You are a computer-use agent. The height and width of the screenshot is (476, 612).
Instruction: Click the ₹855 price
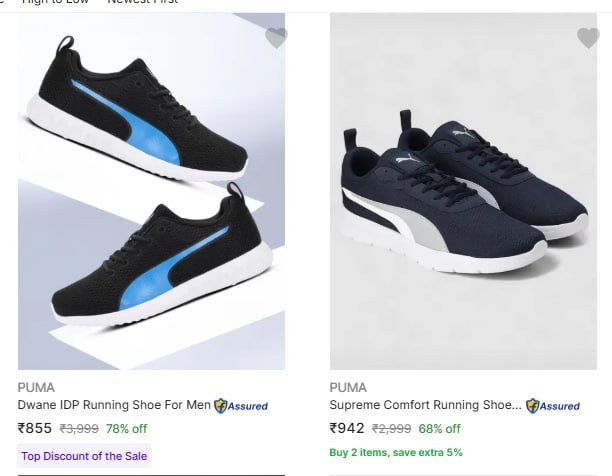(x=35, y=428)
